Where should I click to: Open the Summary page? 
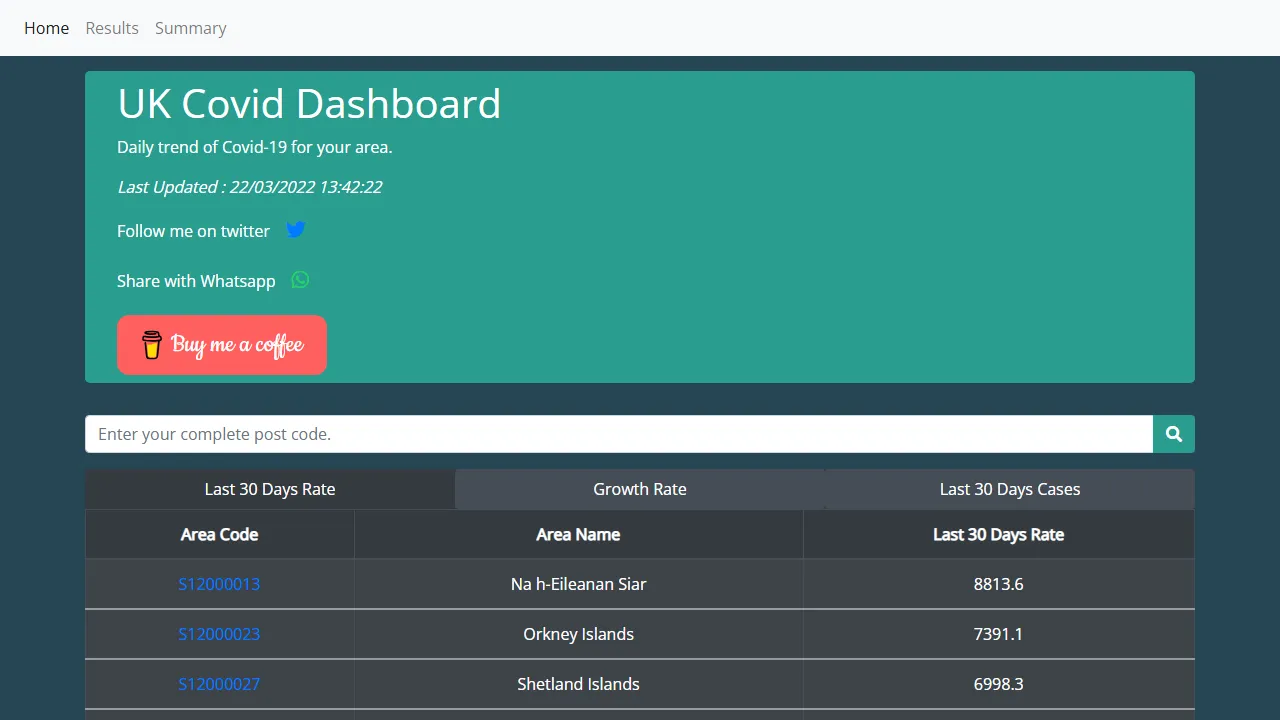coord(190,28)
